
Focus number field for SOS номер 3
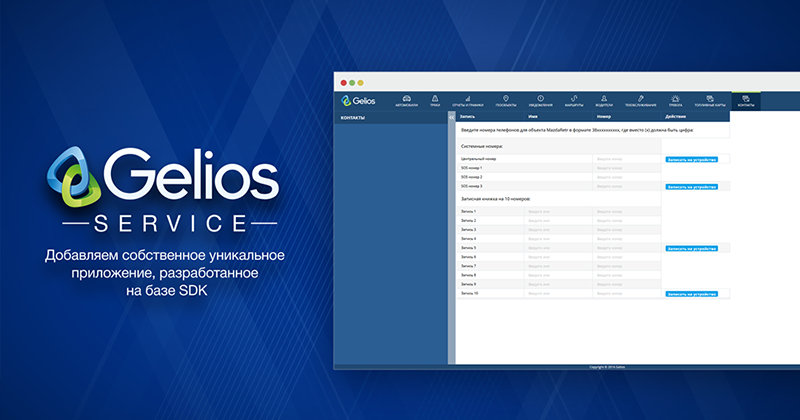pos(627,186)
